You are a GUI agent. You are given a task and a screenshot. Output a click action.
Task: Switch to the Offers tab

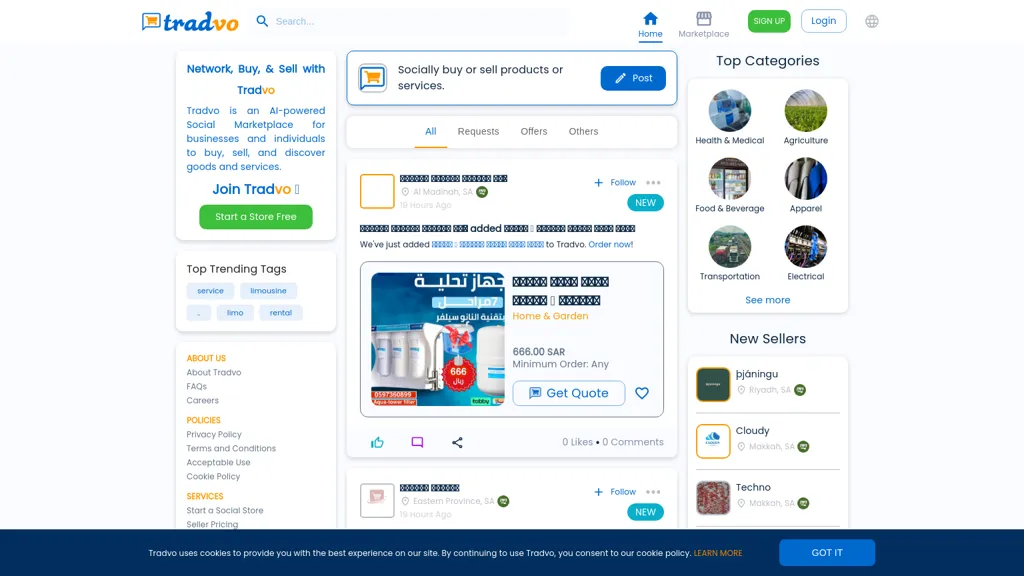[534, 131]
